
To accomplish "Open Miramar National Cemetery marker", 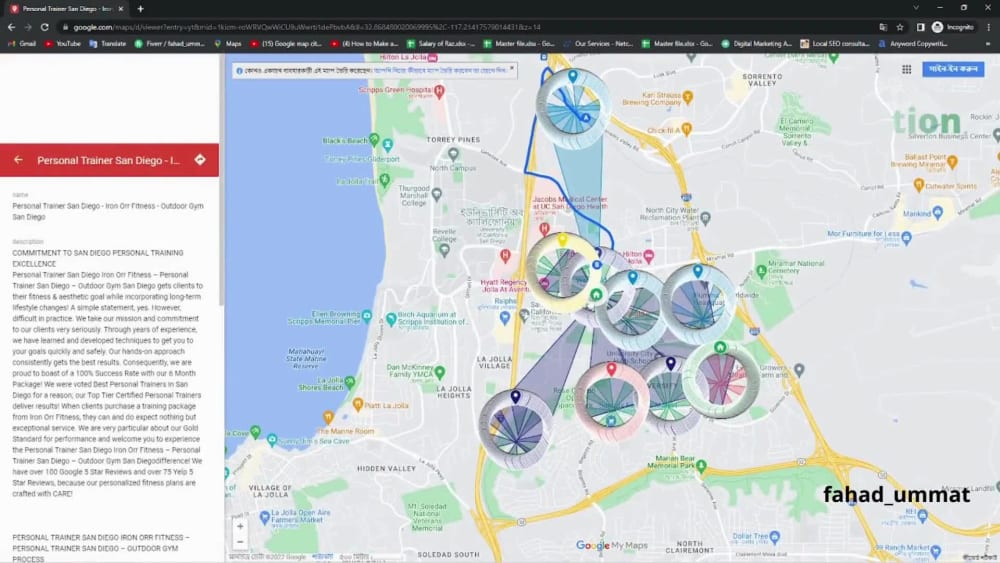I will [761, 271].
